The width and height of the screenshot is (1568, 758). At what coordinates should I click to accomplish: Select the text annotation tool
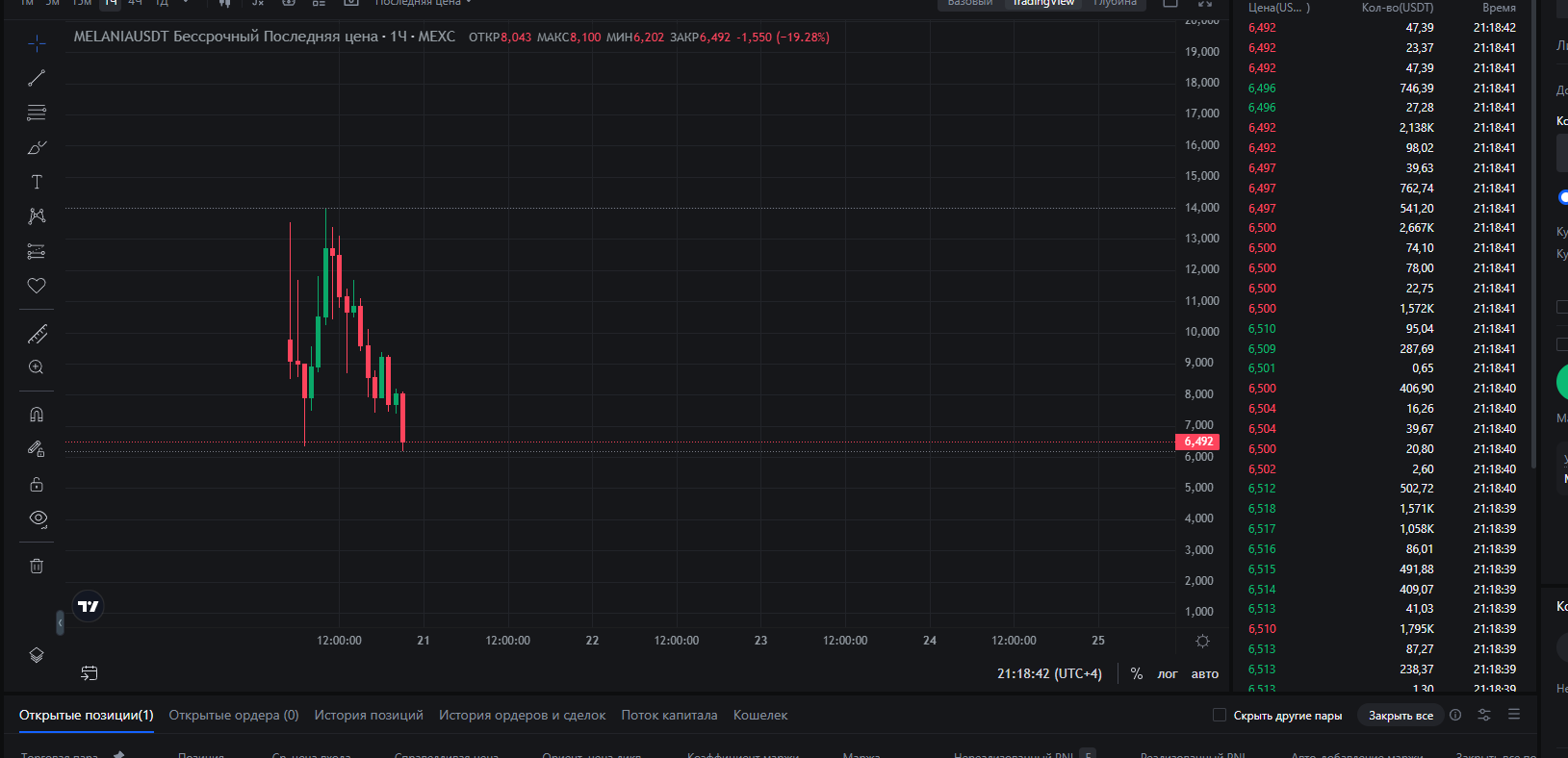[37, 182]
